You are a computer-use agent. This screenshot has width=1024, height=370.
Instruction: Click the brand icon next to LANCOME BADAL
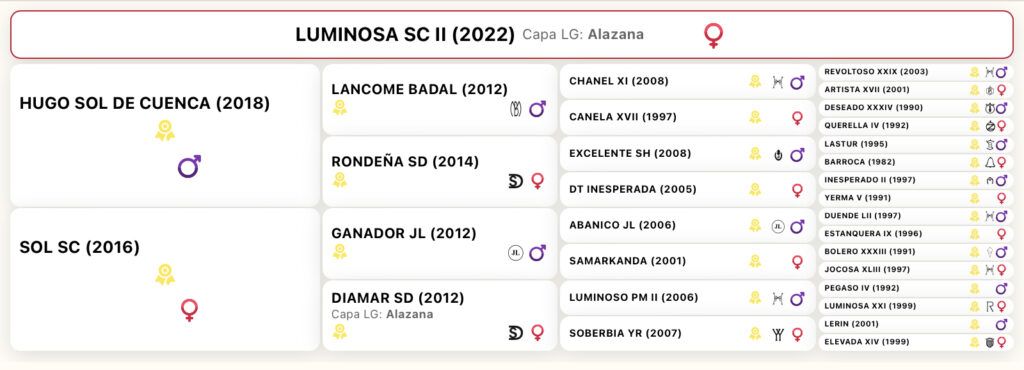tap(515, 109)
